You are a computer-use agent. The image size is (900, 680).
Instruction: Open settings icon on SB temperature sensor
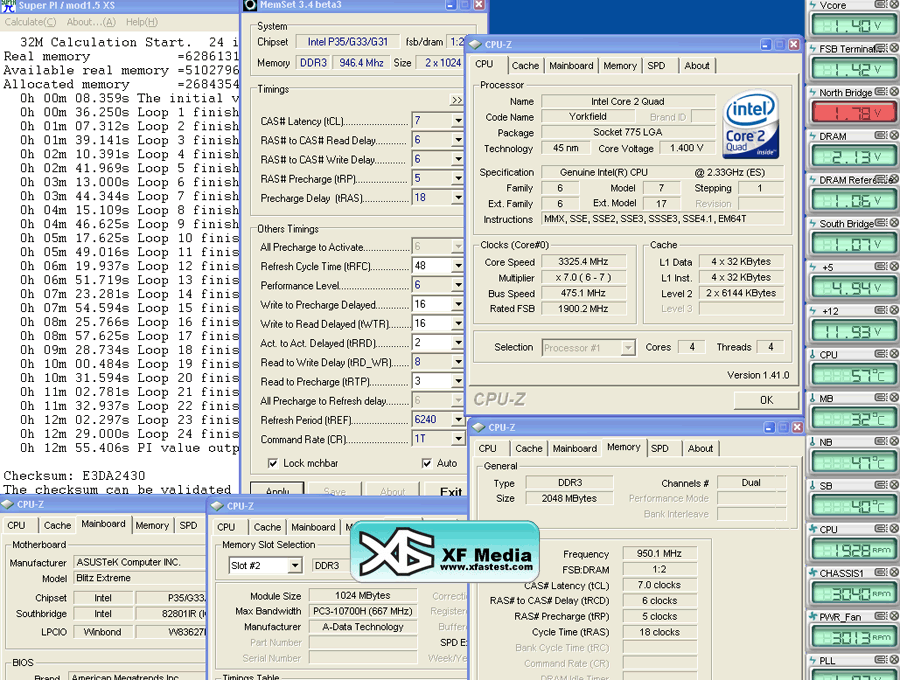[x=882, y=485]
